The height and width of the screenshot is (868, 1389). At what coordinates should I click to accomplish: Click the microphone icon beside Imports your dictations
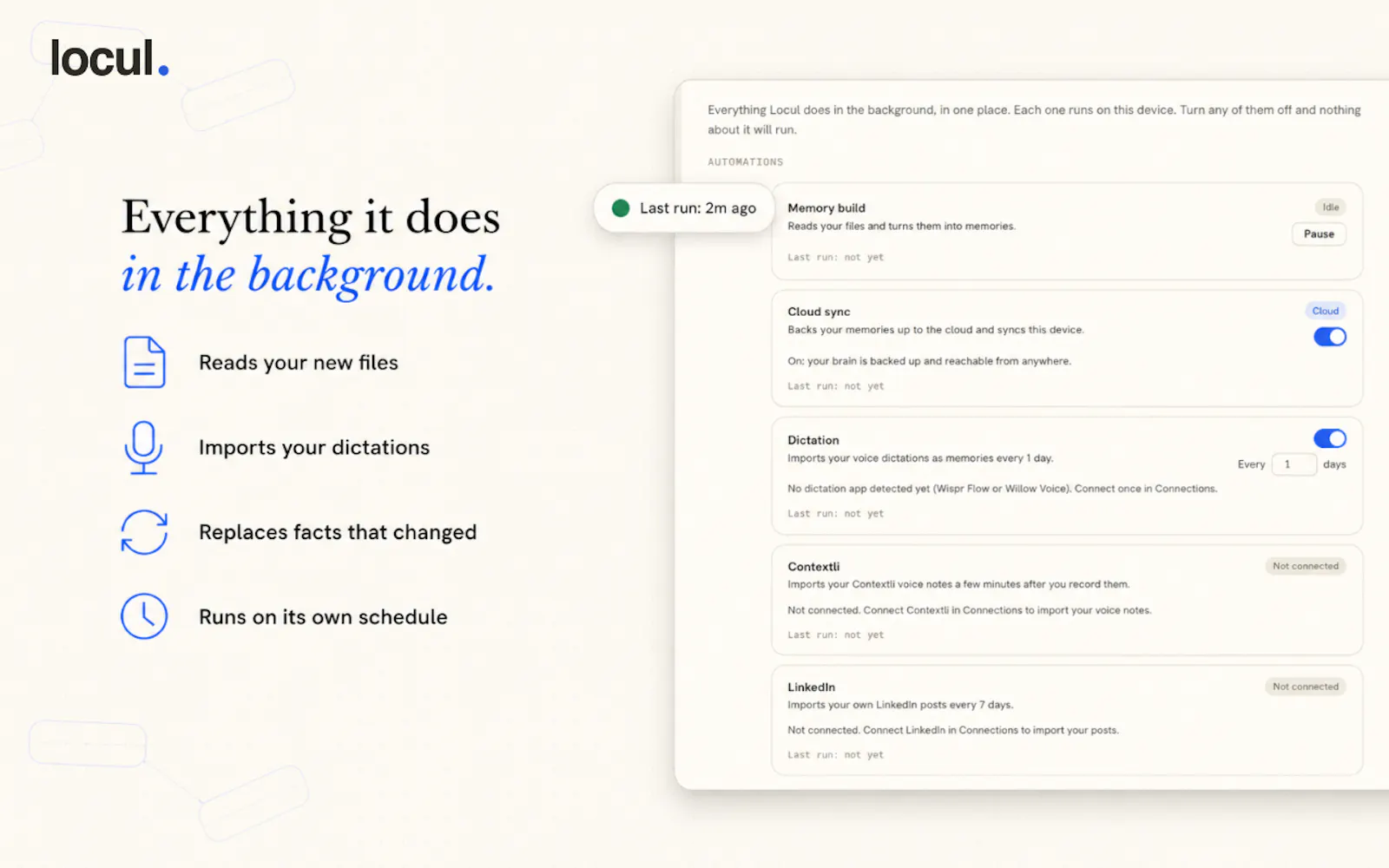pos(143,448)
